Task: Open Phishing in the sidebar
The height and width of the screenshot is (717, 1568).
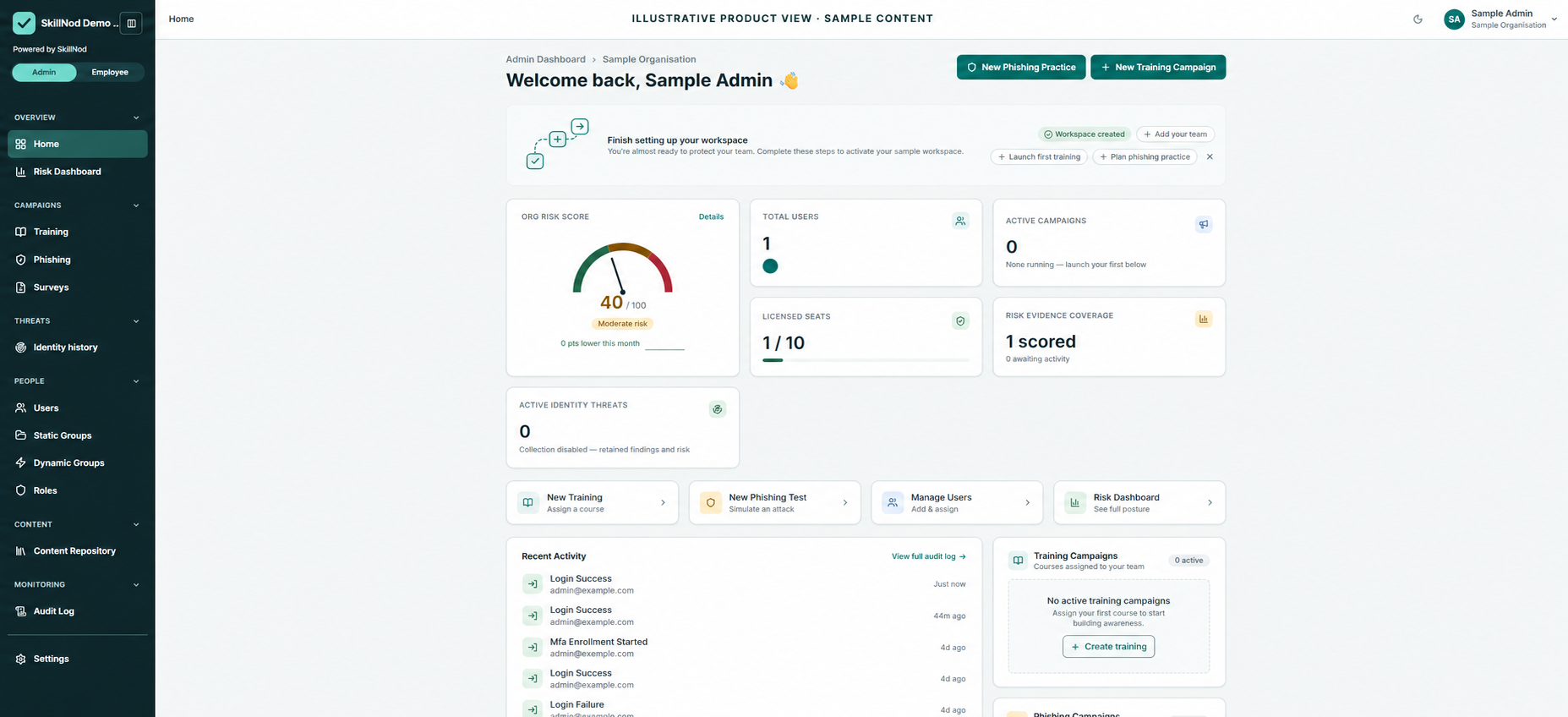Action: [78, 260]
